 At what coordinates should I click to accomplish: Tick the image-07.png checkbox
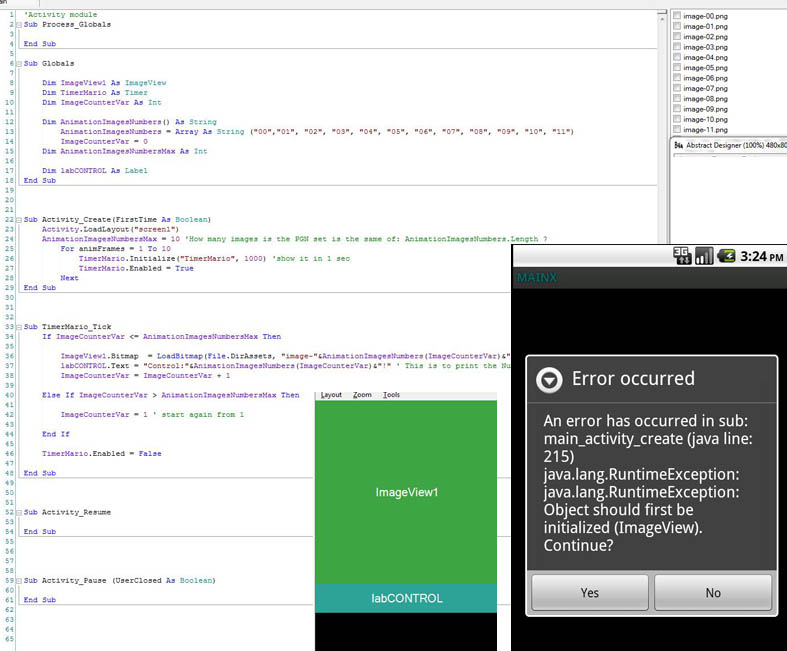[677, 88]
